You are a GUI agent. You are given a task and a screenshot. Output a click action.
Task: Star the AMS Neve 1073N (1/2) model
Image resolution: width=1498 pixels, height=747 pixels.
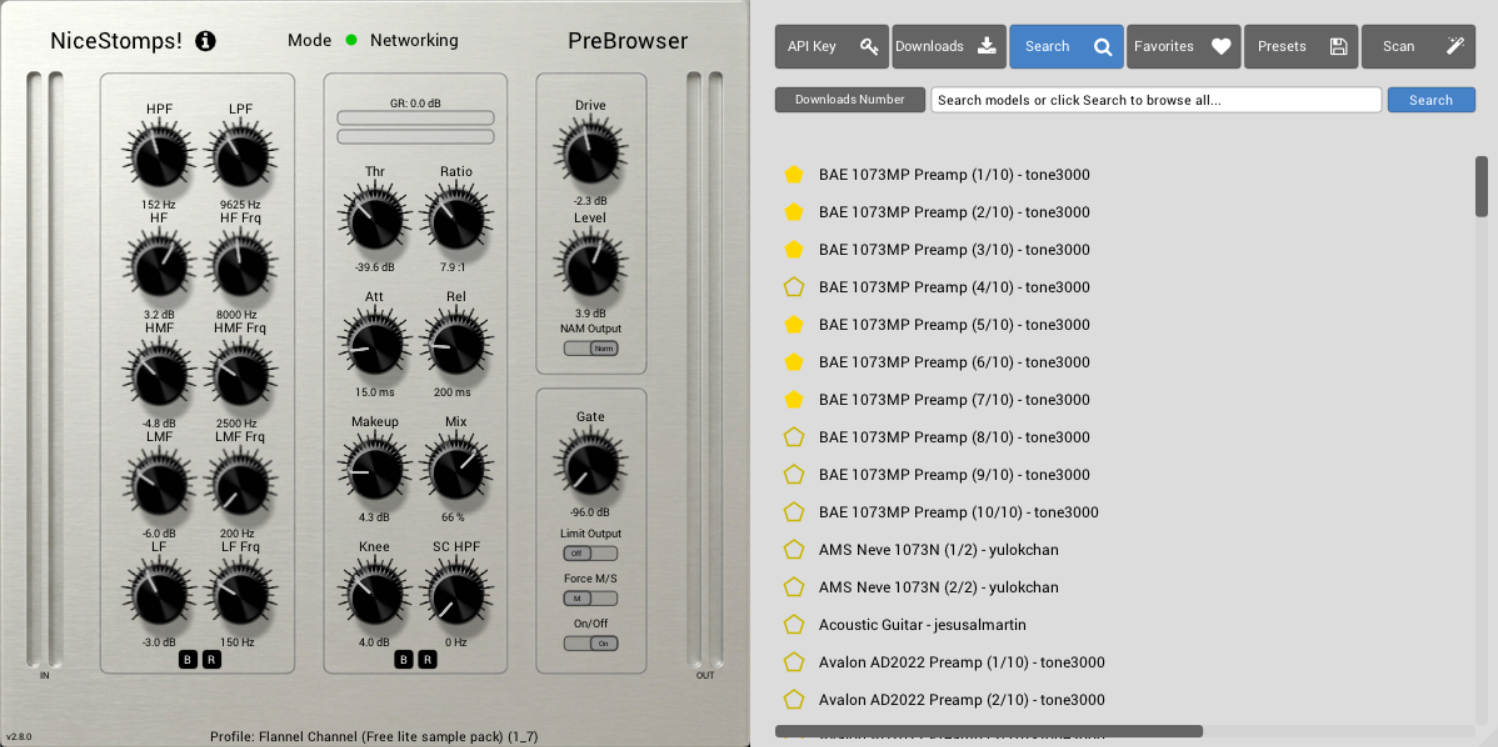click(x=794, y=549)
